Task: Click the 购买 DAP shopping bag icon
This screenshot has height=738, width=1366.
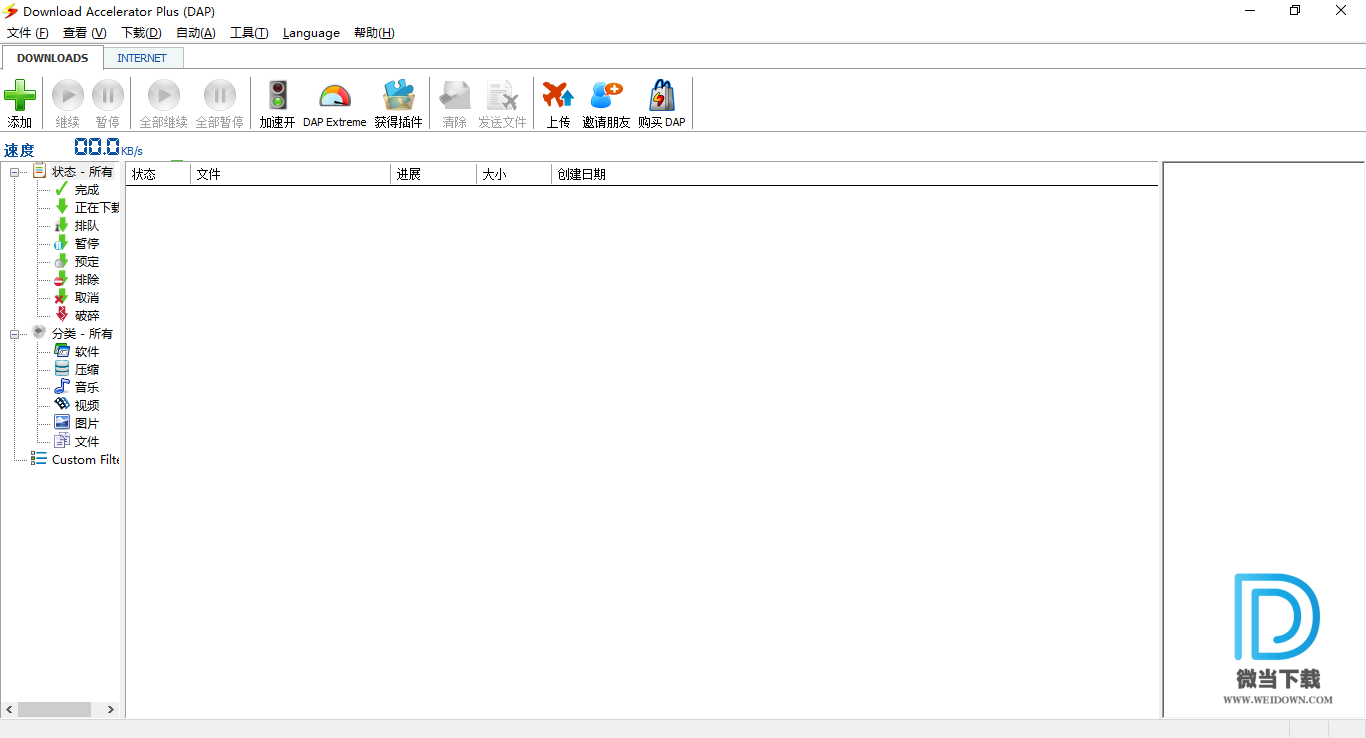Action: coord(662,96)
